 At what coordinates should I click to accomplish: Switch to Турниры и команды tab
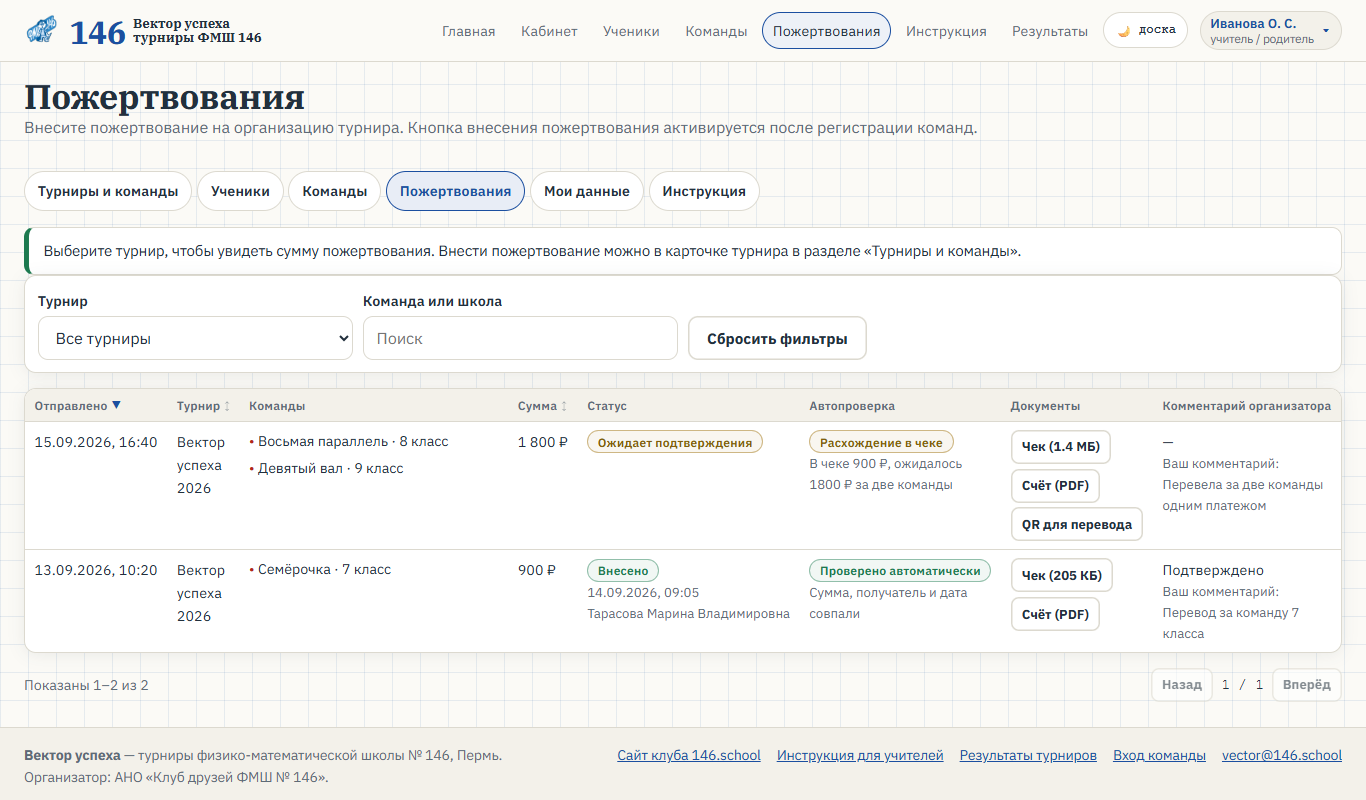(x=108, y=191)
